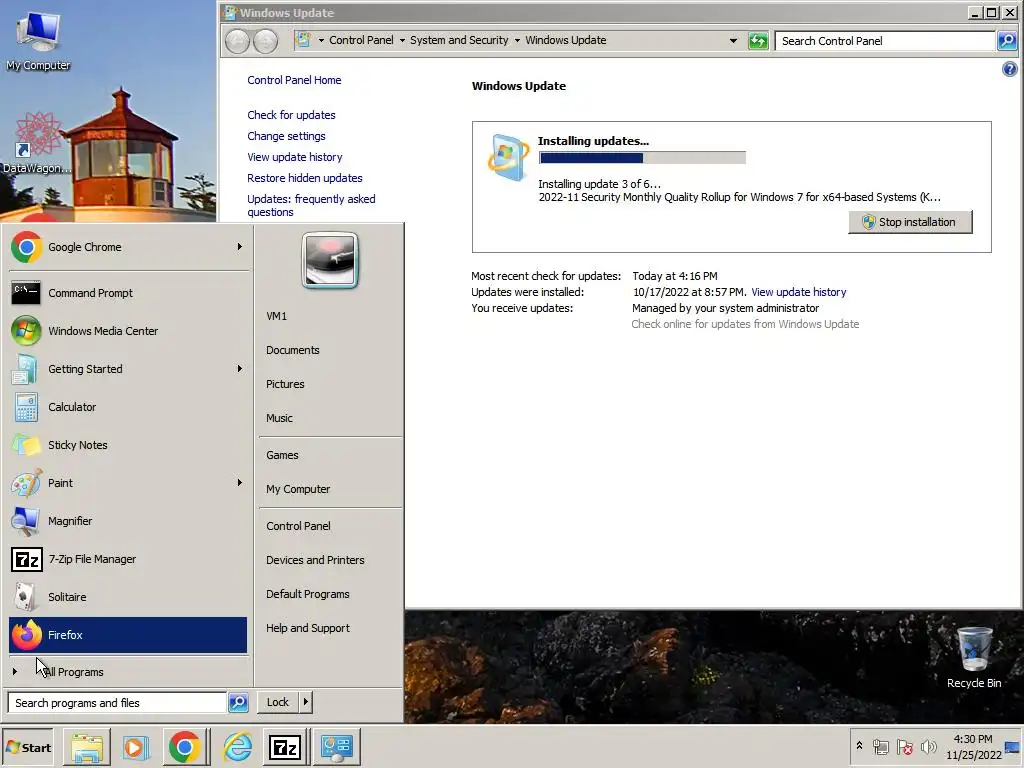1024x768 pixels.
Task: Open Magnifier from Start menu
Action: pyautogui.click(x=128, y=520)
